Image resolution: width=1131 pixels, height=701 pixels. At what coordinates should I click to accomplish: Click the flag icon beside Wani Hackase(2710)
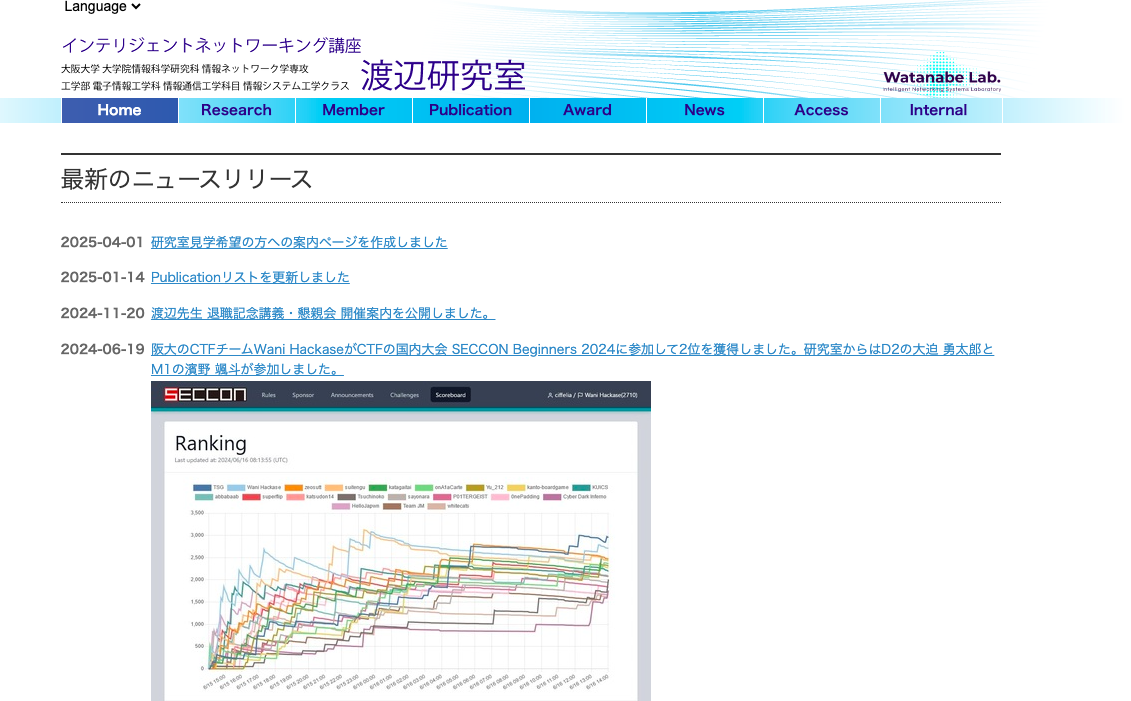(x=581, y=396)
